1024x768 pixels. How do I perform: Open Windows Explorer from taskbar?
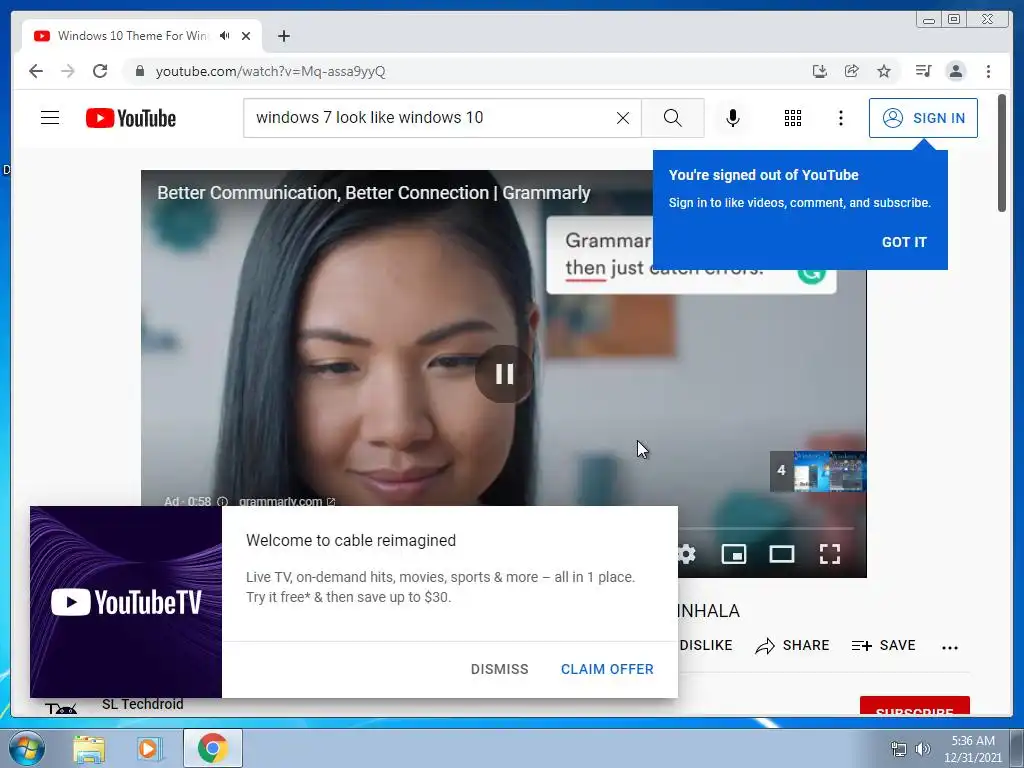pyautogui.click(x=89, y=748)
